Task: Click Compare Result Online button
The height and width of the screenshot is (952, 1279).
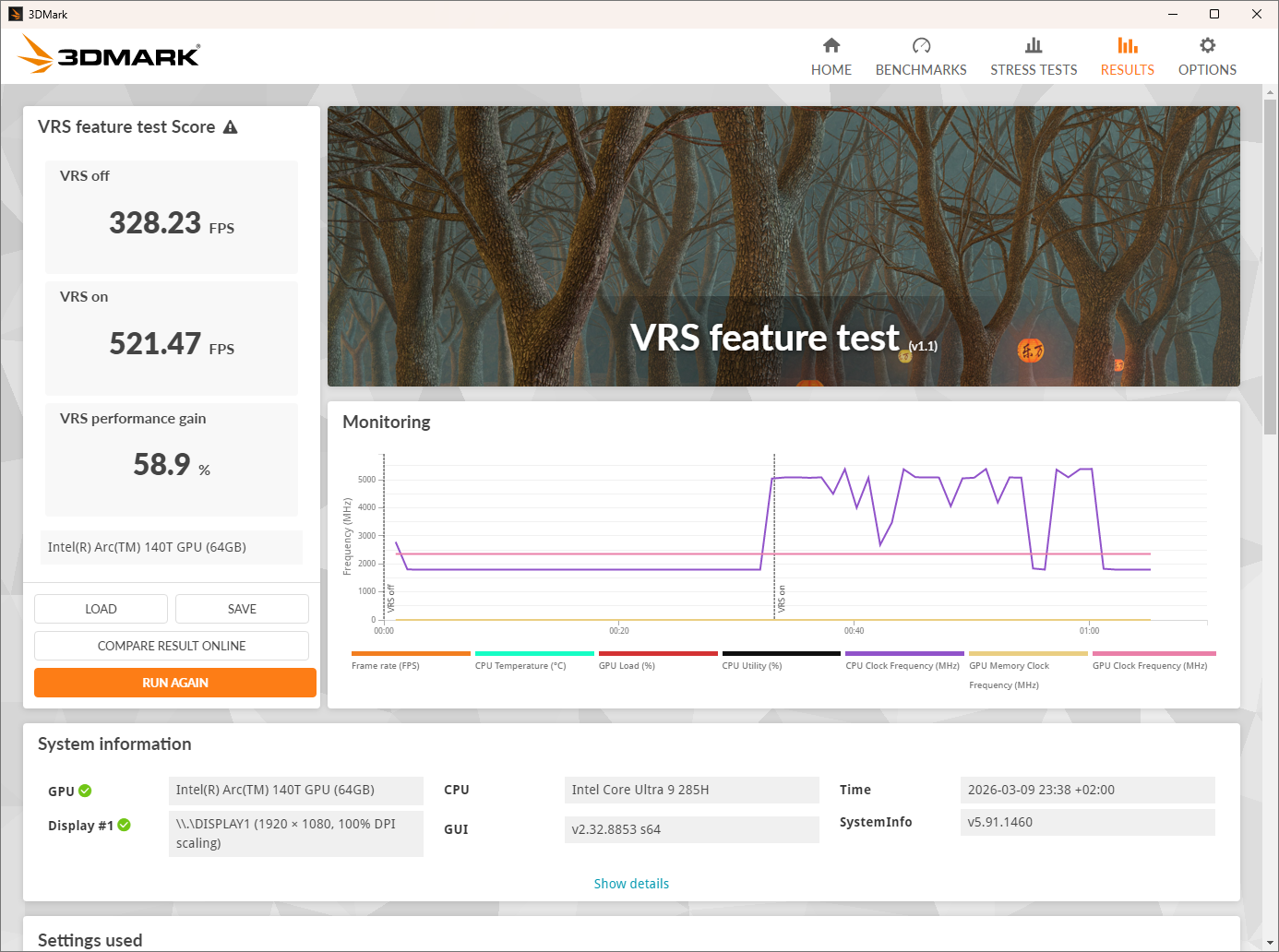Action: pyautogui.click(x=172, y=646)
